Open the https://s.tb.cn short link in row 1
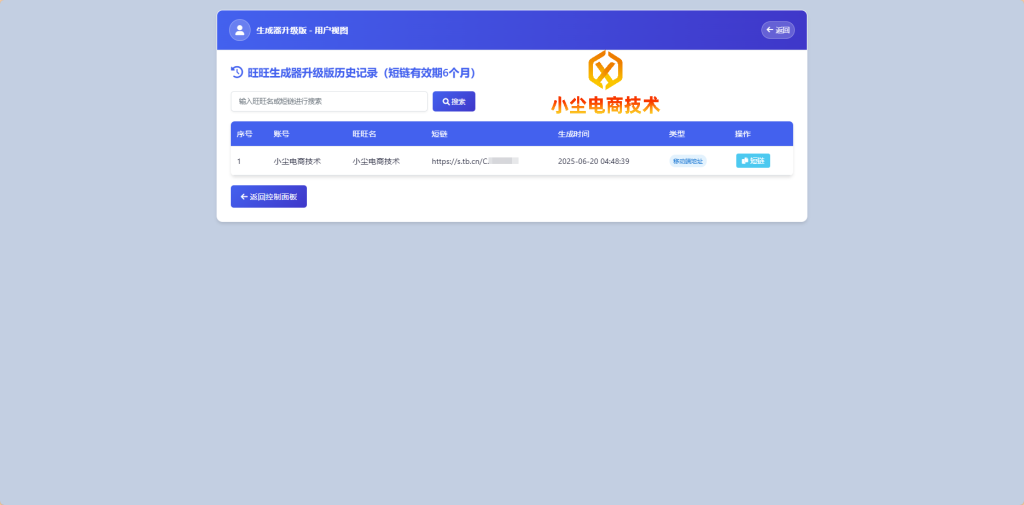The height and width of the screenshot is (505, 1024). pos(474,161)
